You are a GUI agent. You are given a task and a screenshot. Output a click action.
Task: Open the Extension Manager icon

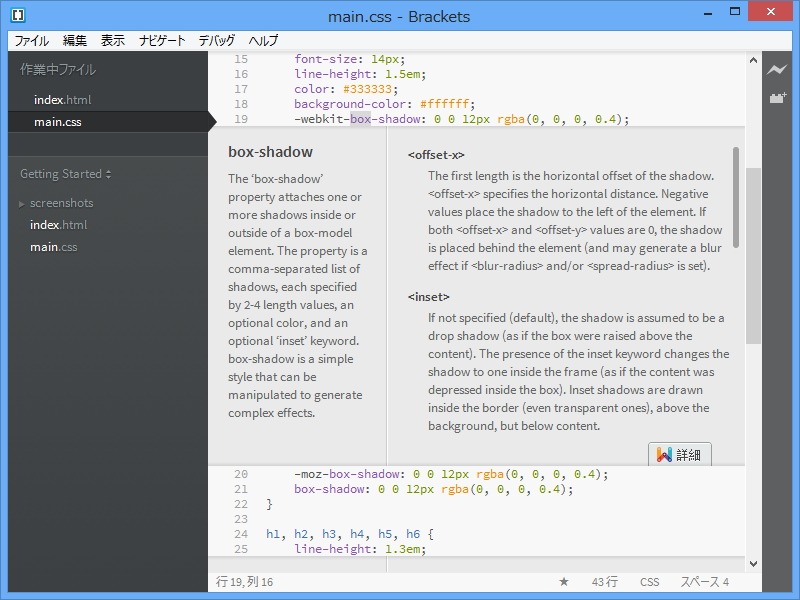pyautogui.click(x=777, y=98)
